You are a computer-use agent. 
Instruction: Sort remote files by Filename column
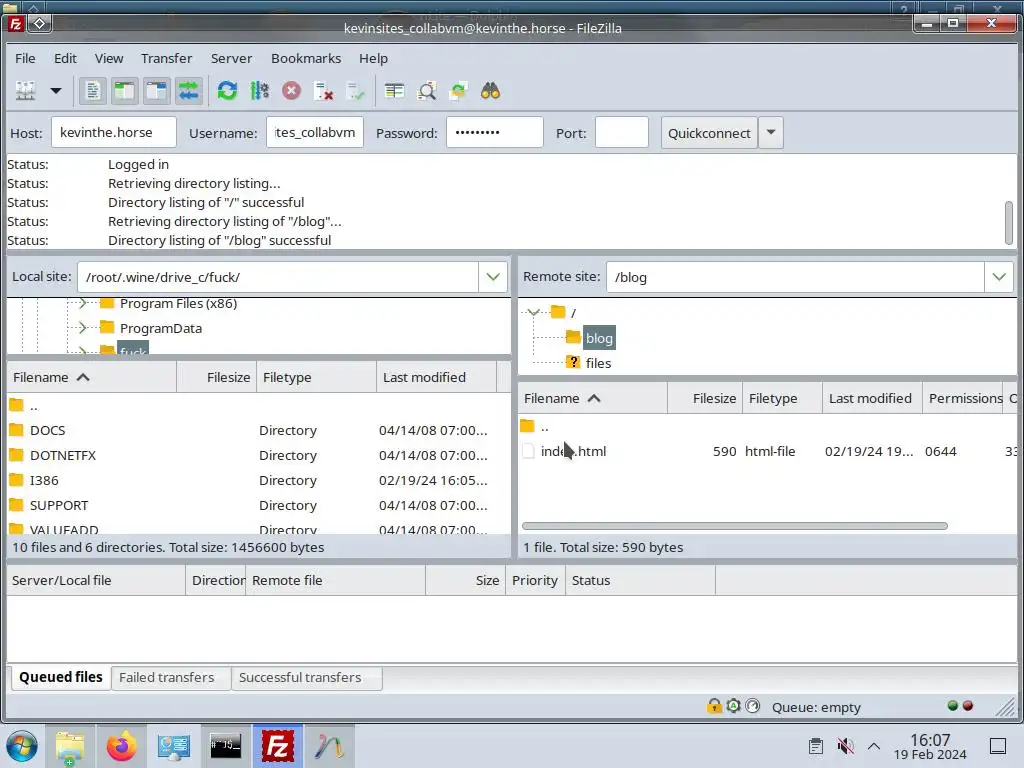click(x=593, y=398)
